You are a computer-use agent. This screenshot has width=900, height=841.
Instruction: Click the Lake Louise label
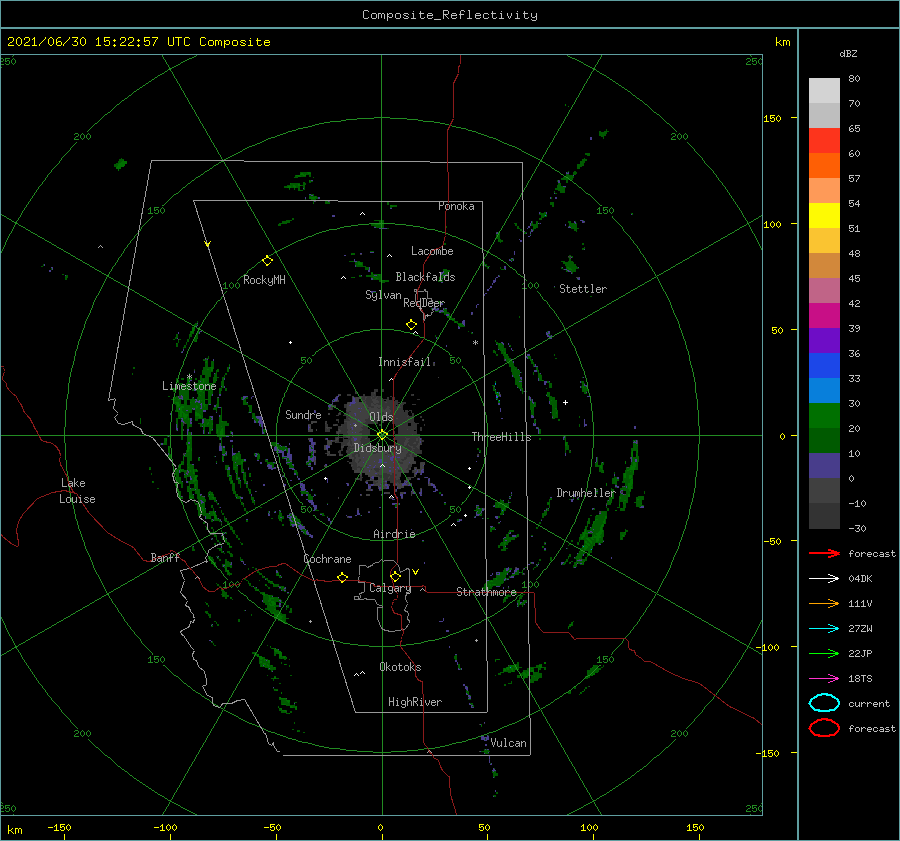click(x=77, y=491)
